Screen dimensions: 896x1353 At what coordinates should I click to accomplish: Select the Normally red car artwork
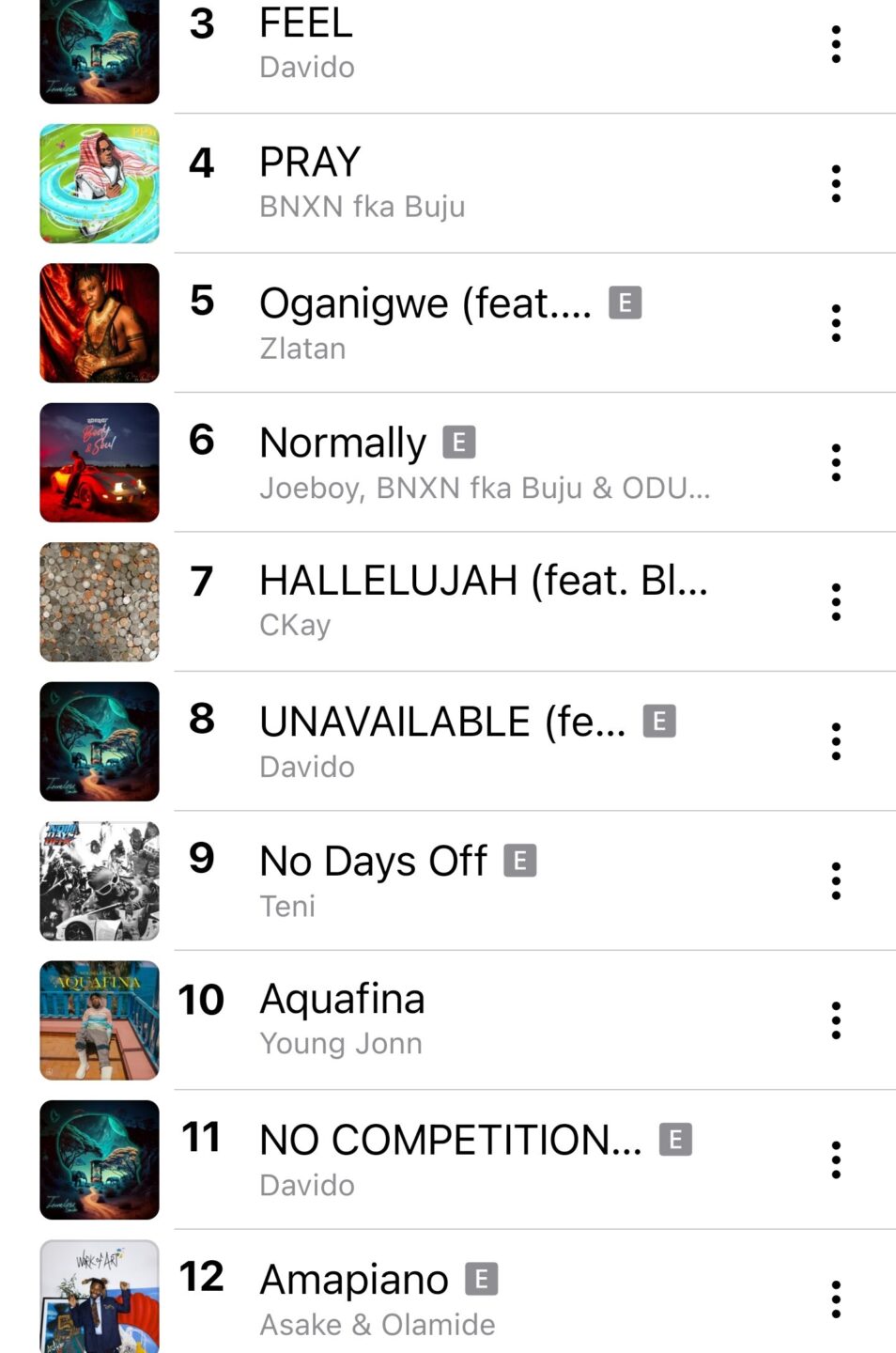100,462
